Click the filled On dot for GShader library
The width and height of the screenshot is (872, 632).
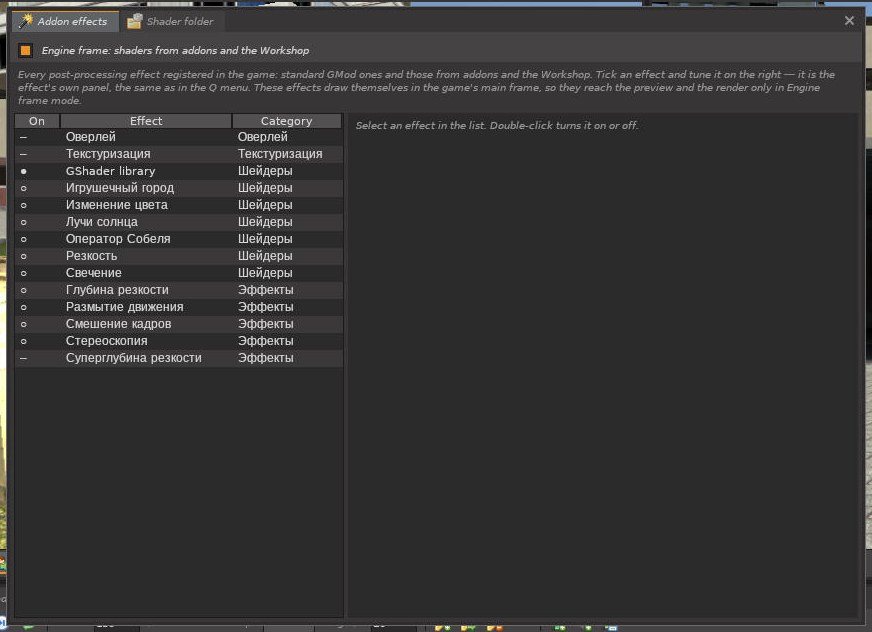[23, 171]
